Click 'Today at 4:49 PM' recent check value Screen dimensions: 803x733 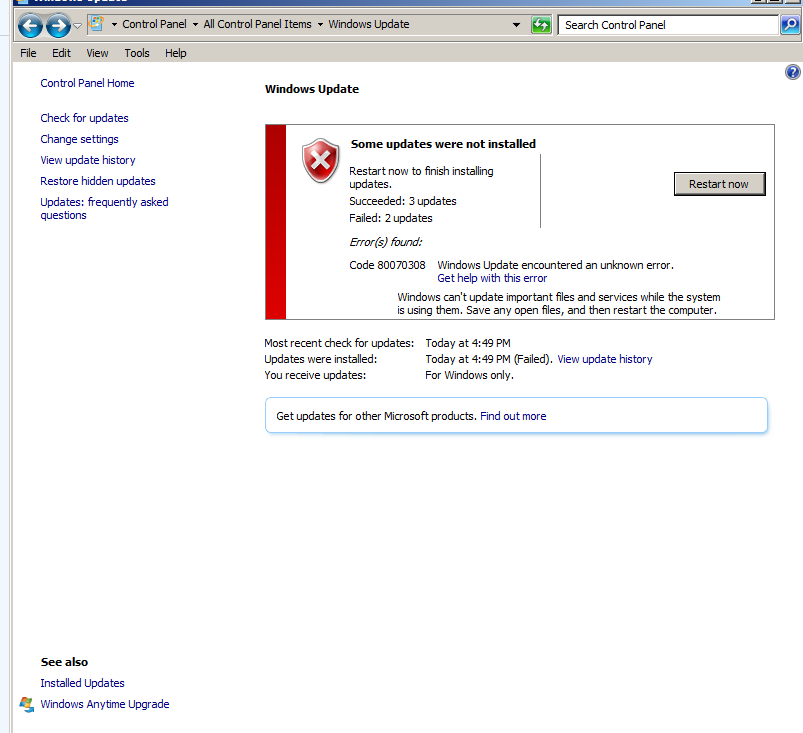point(468,343)
